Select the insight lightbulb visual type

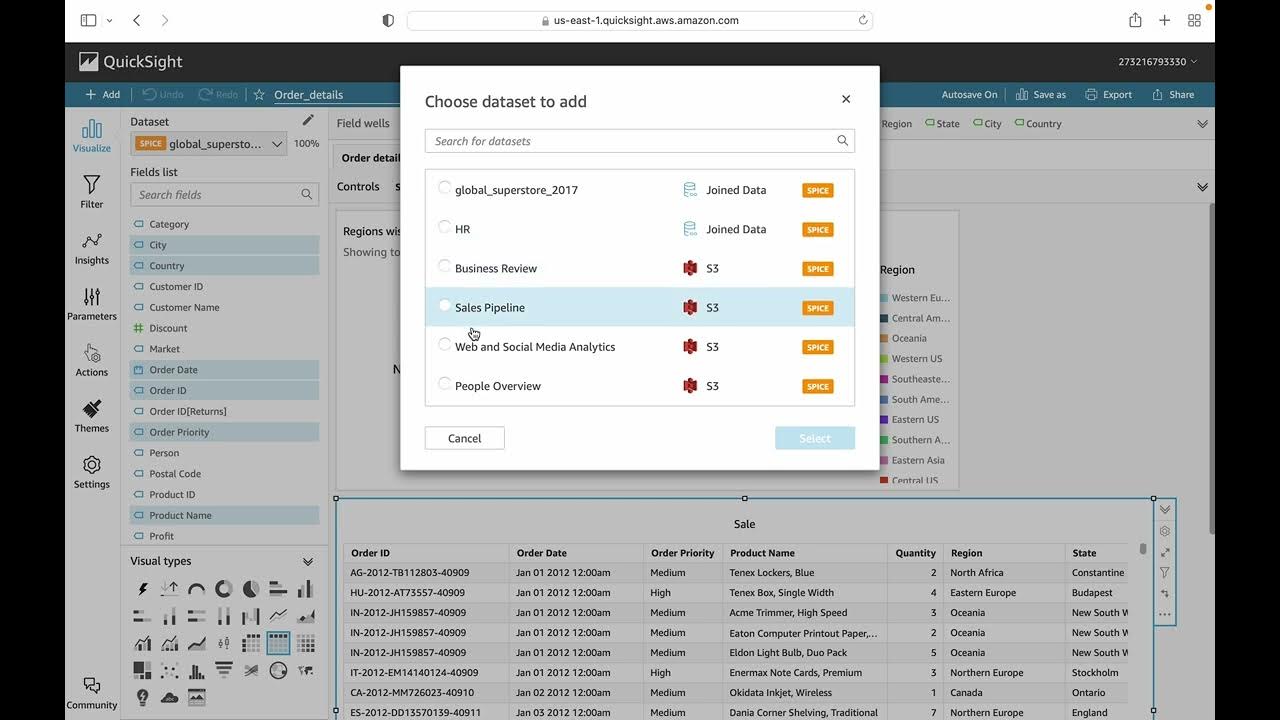pos(142,697)
